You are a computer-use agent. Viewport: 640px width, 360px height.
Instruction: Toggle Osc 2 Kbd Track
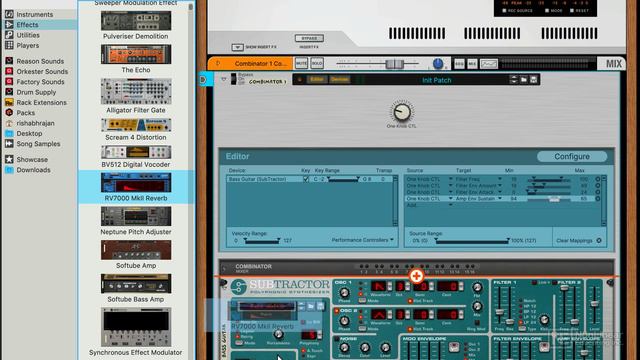tap(410, 329)
